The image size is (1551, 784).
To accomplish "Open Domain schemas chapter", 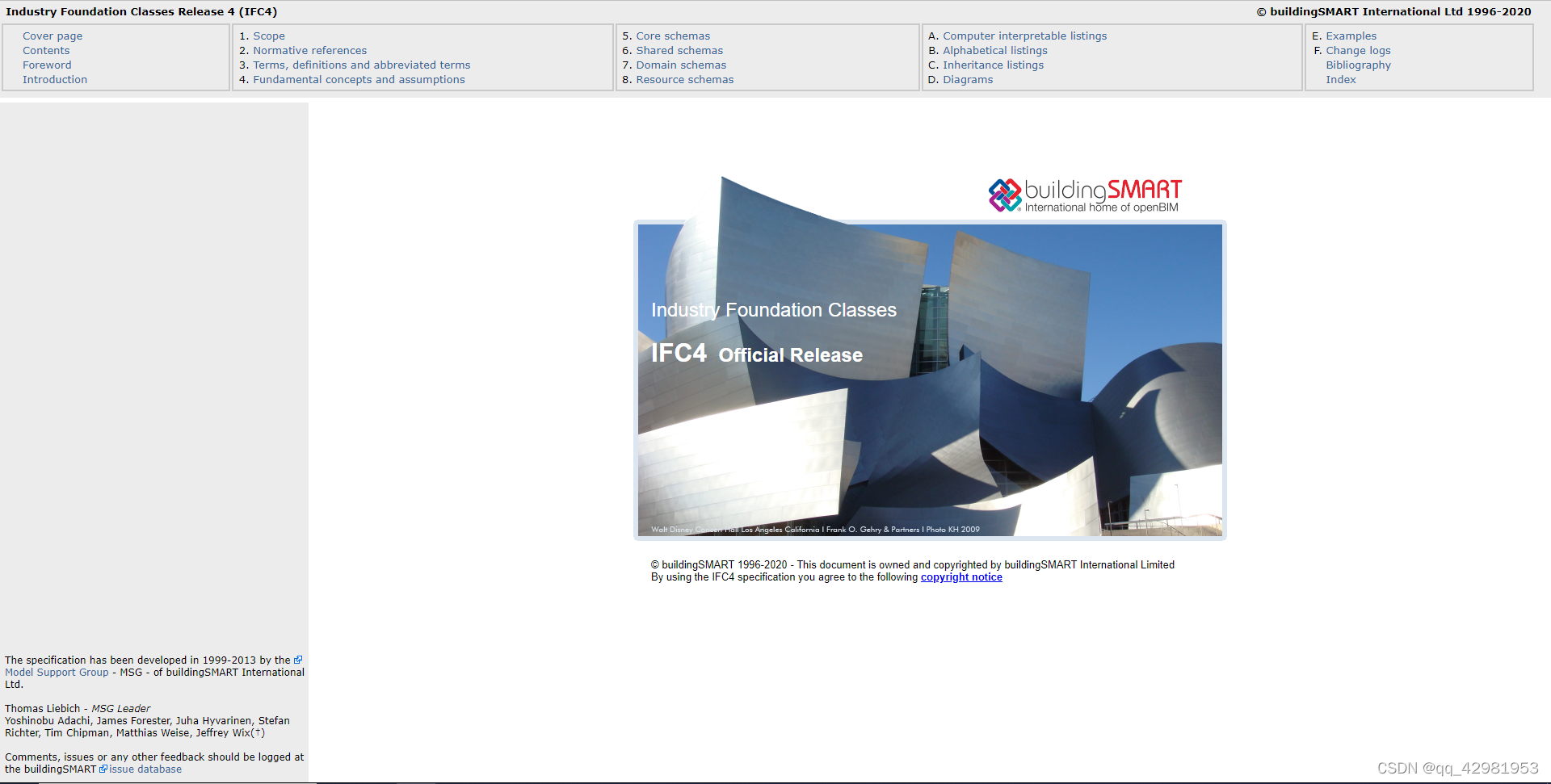I will pyautogui.click(x=681, y=65).
